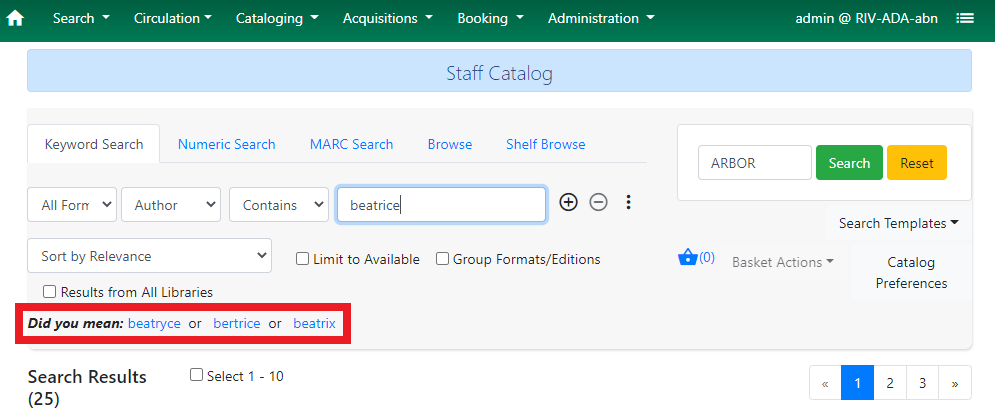Click the search term field containing beatrice
This screenshot has width=995, height=412.
coord(441,204)
